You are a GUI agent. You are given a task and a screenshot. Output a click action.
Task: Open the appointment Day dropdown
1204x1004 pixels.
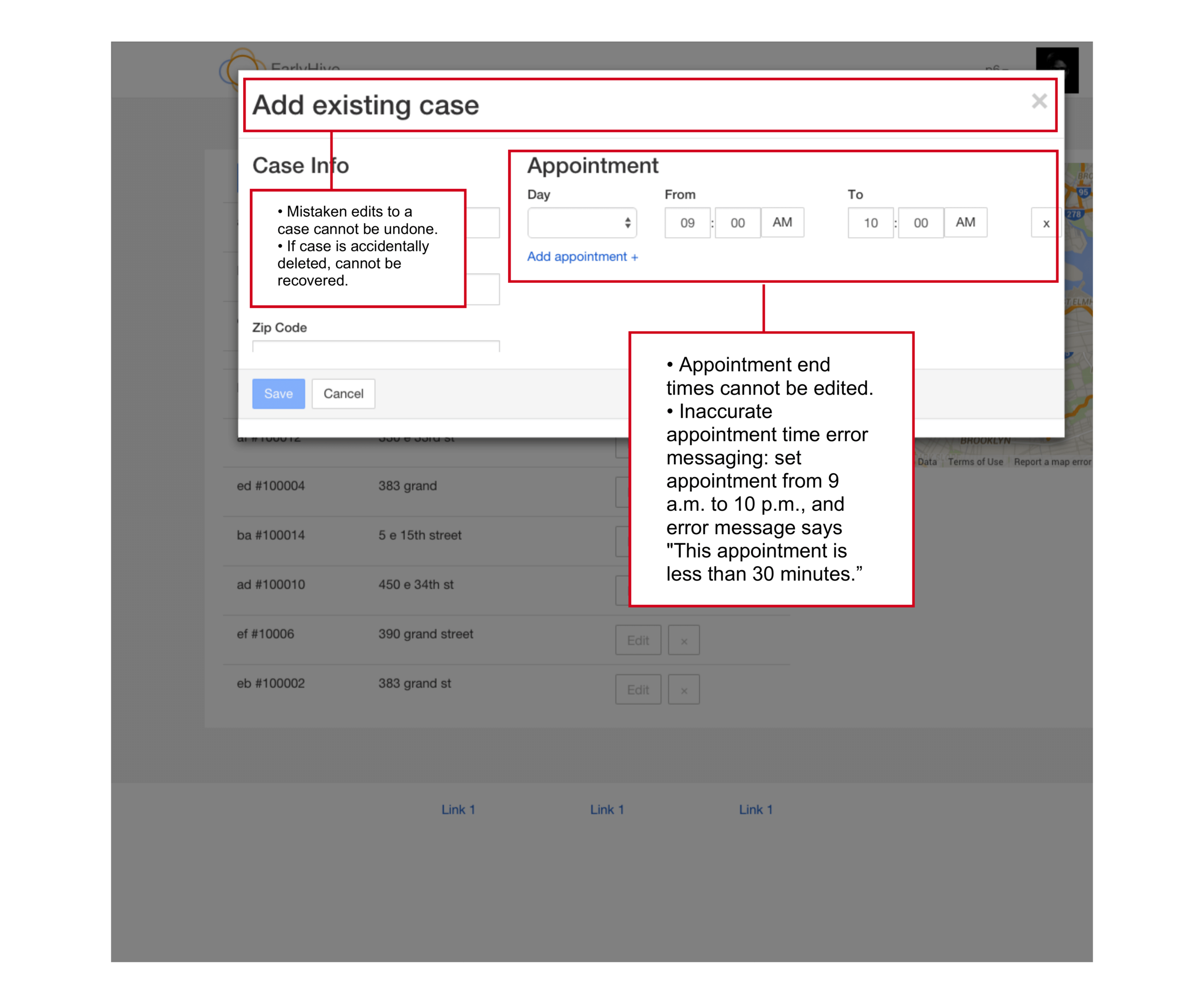pos(582,223)
